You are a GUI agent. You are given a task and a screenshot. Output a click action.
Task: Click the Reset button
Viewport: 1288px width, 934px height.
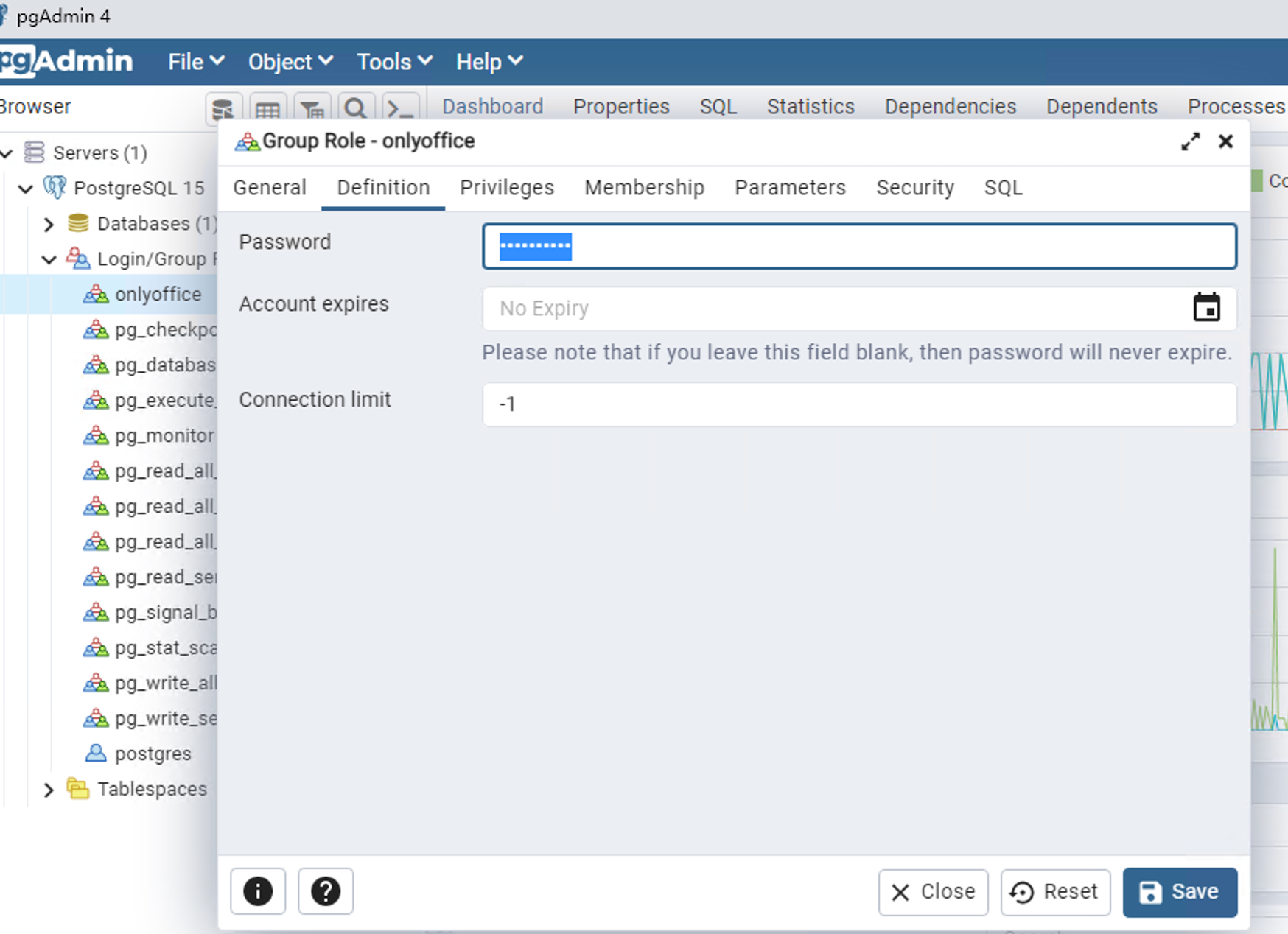tap(1055, 892)
